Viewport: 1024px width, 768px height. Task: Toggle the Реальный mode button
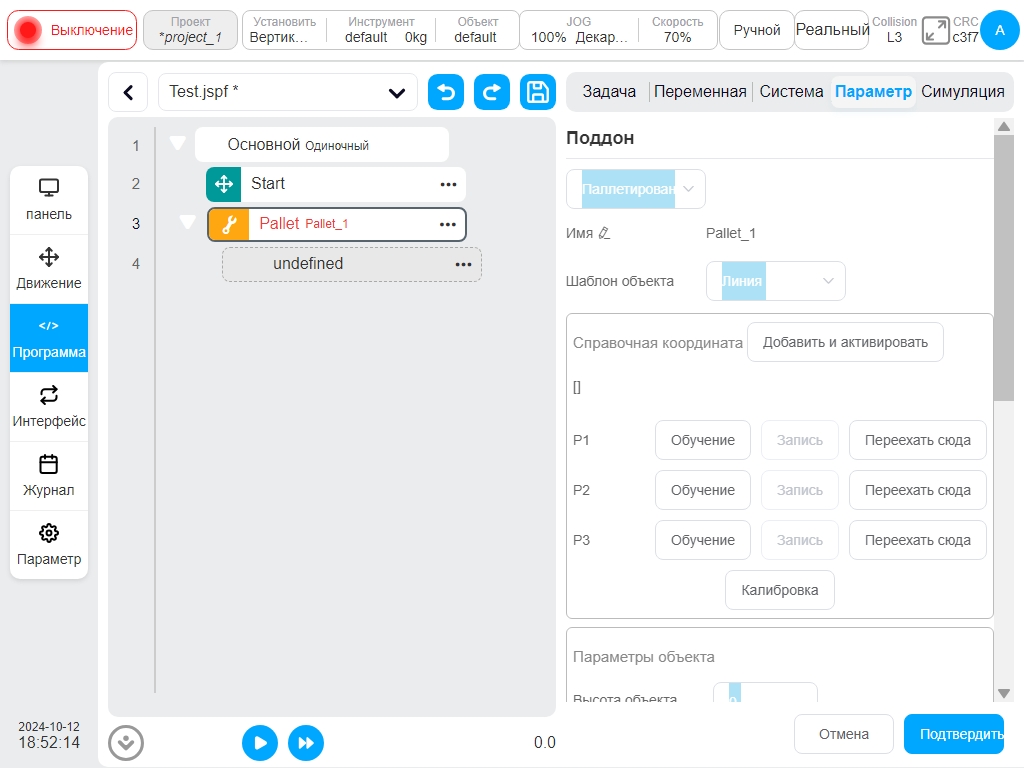pyautogui.click(x=832, y=30)
